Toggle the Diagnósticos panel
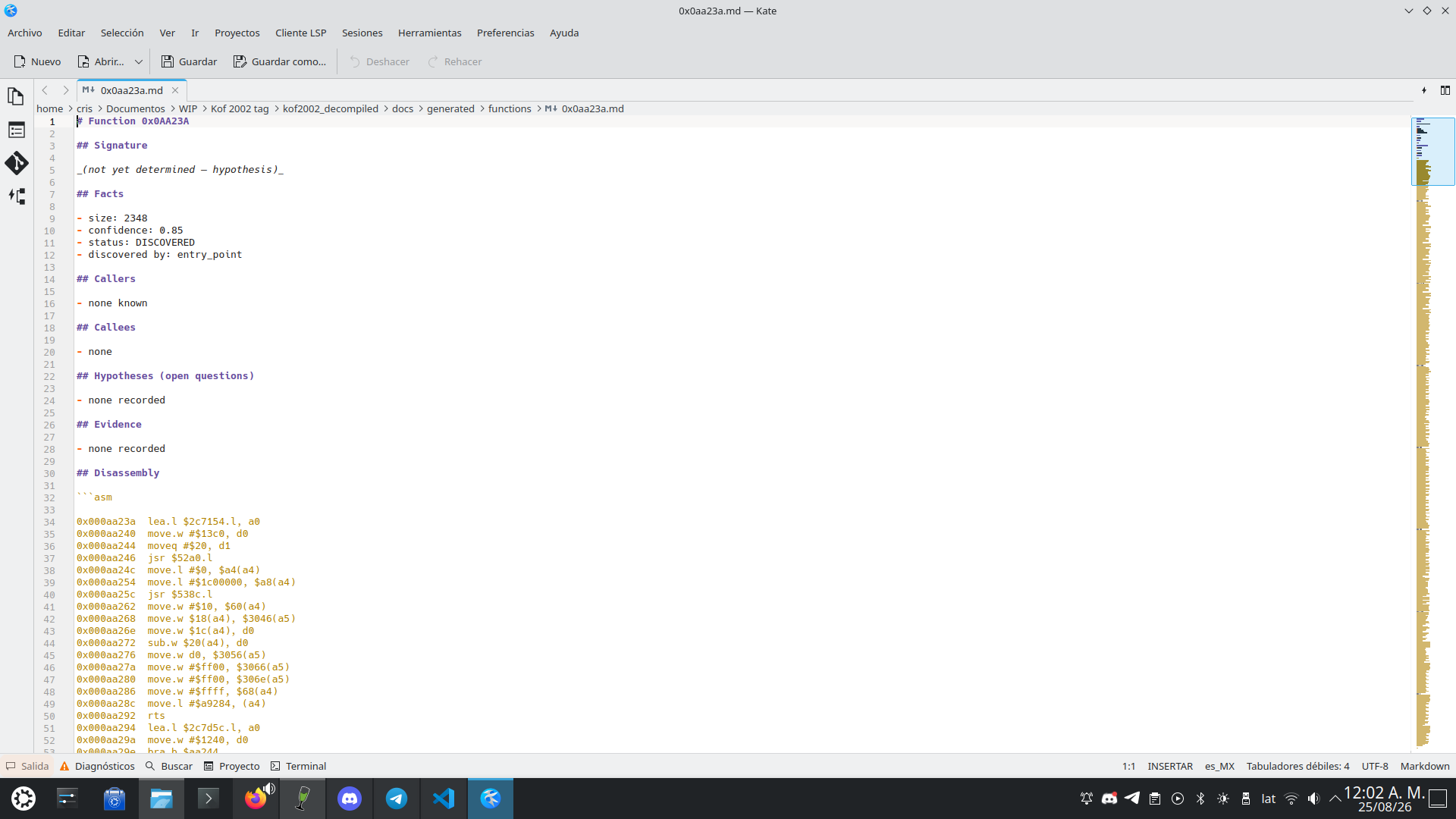 click(97, 766)
